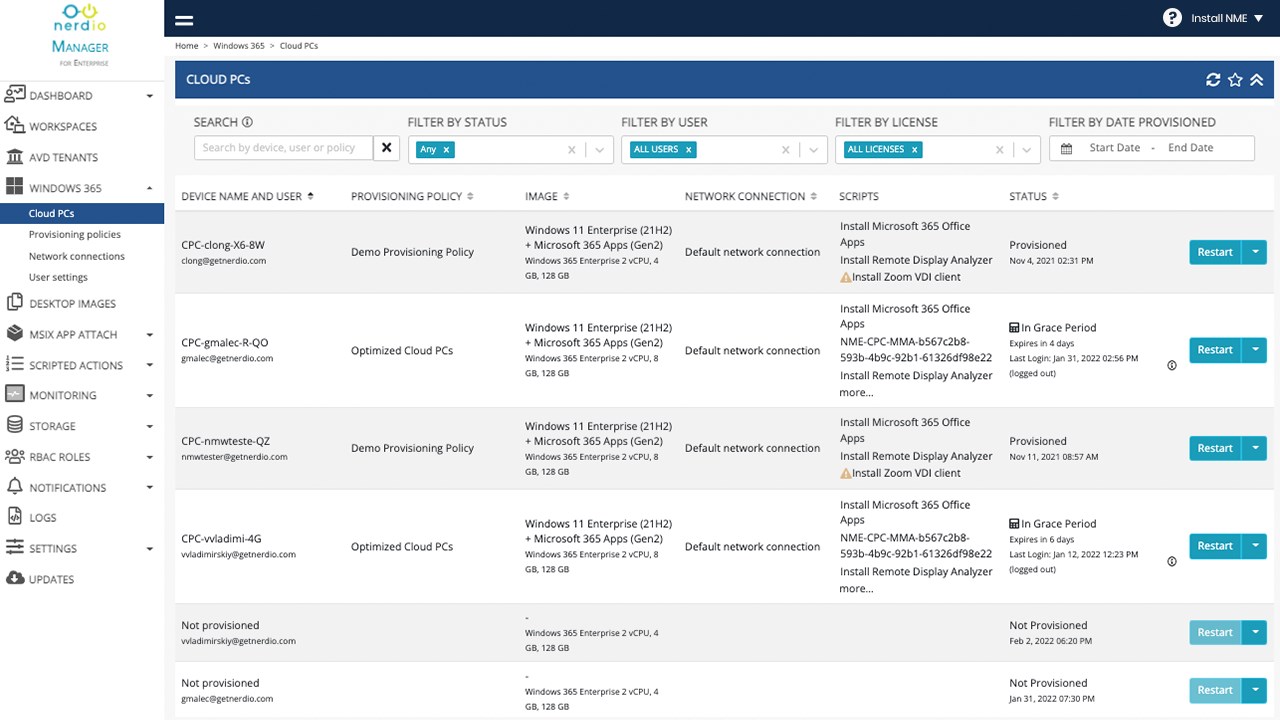Open Restart dropdown arrow for CPC-clong-X6-8W
Image resolution: width=1280 pixels, height=720 pixels.
pyautogui.click(x=1255, y=252)
